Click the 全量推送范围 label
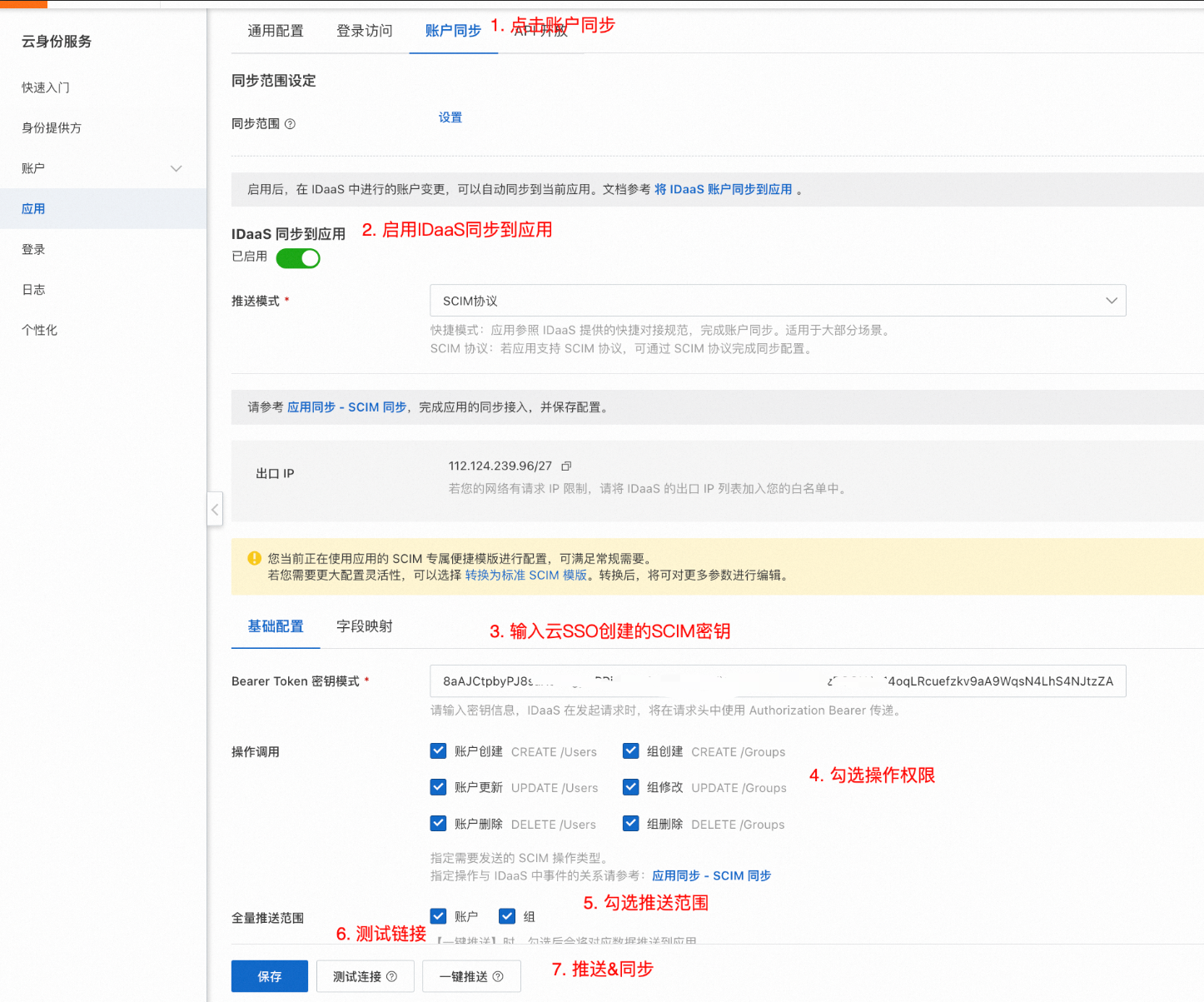The height and width of the screenshot is (1002, 1204). [267, 918]
